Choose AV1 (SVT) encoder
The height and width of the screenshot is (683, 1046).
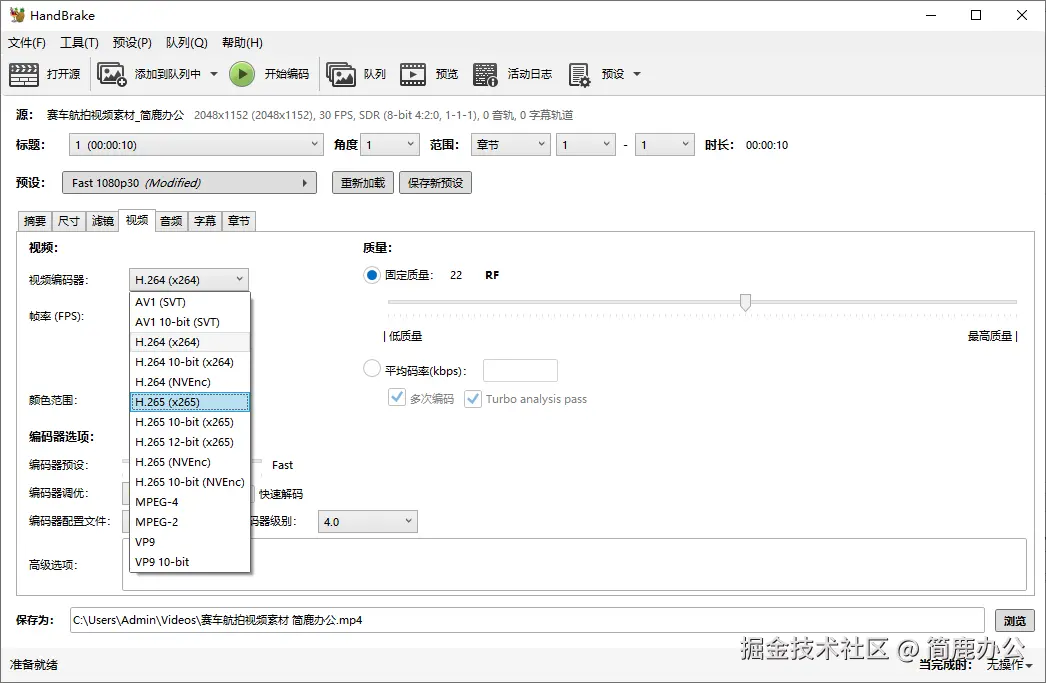pos(189,302)
